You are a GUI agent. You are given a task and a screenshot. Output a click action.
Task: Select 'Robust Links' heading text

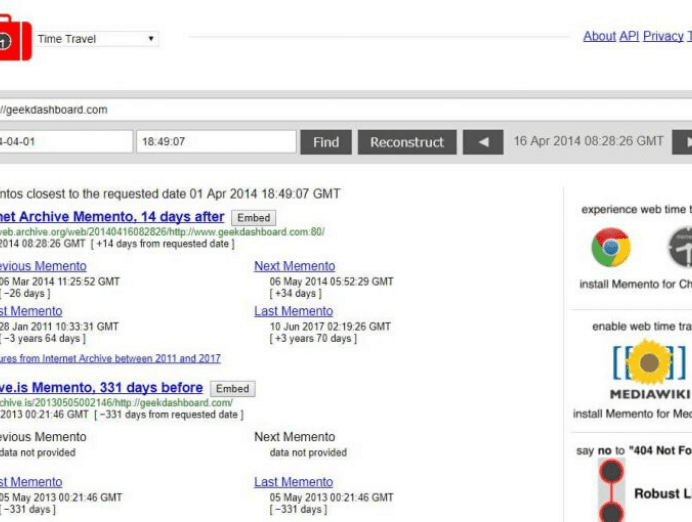(663, 493)
